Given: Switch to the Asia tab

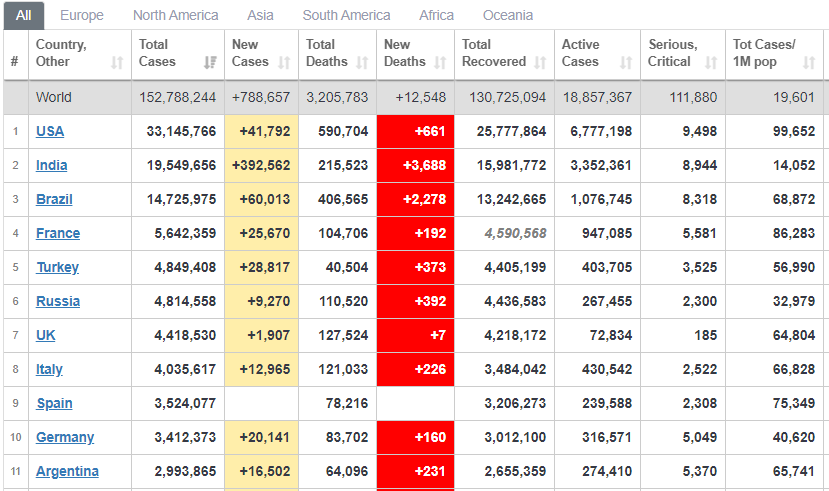Looking at the screenshot, I should [x=261, y=15].
